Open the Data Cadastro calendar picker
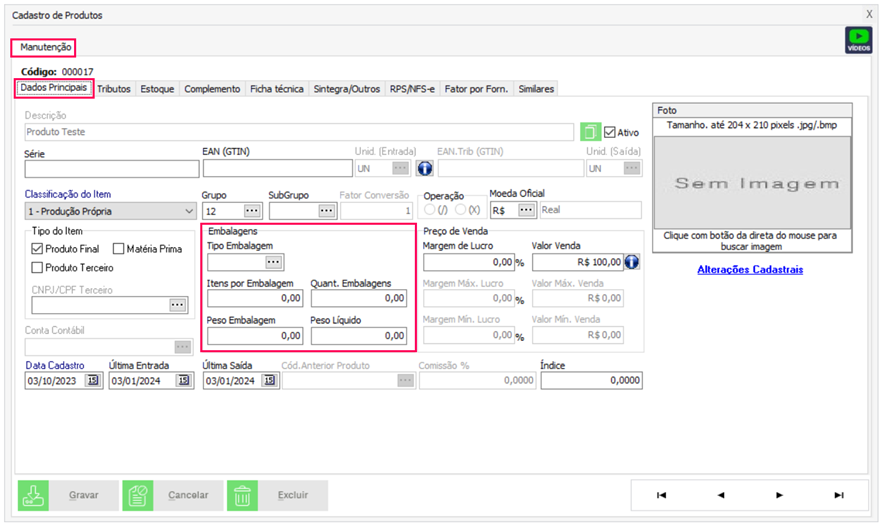 [x=93, y=381]
